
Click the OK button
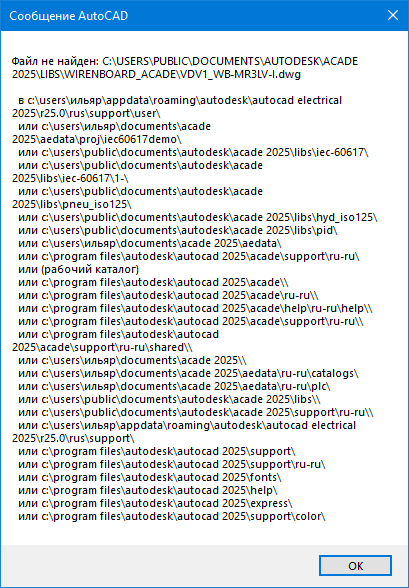point(355,566)
